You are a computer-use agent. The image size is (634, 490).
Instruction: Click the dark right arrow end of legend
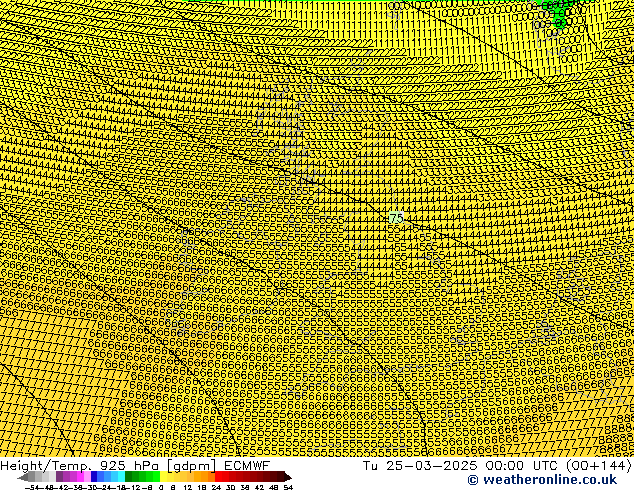point(288,477)
